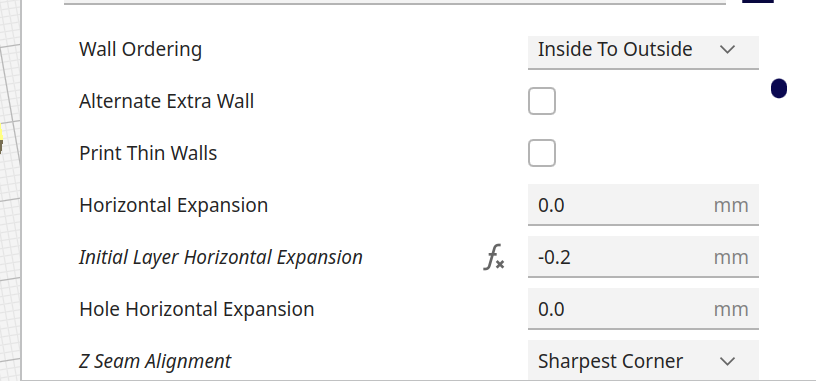Click the fx formula icon beside Initial Layer Horizontal Expansion
The width and height of the screenshot is (816, 381).
(x=494, y=257)
